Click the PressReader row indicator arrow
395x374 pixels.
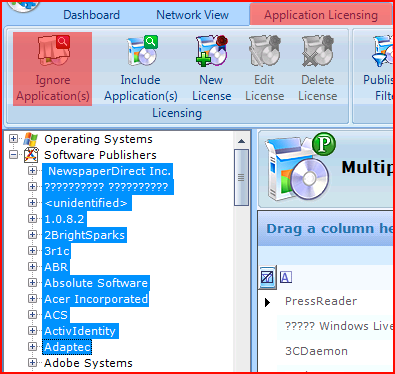pyautogui.click(x=267, y=302)
